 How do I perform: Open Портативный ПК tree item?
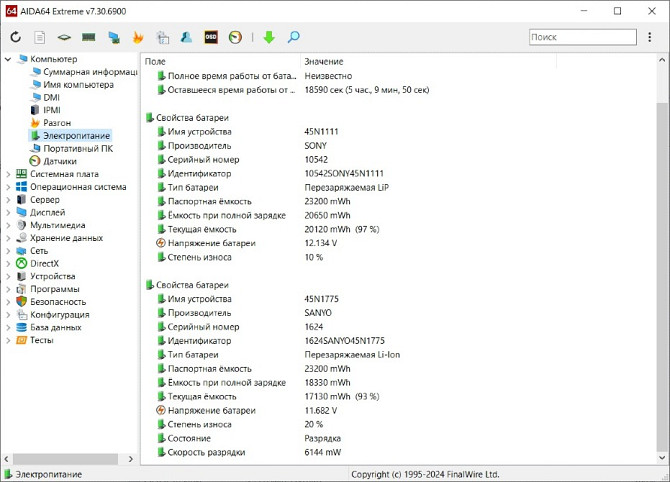[x=78, y=148]
